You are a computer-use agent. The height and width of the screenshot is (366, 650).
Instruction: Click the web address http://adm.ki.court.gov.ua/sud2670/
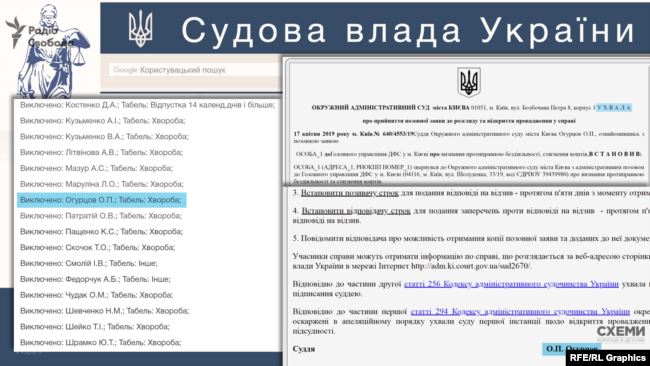[x=471, y=266]
